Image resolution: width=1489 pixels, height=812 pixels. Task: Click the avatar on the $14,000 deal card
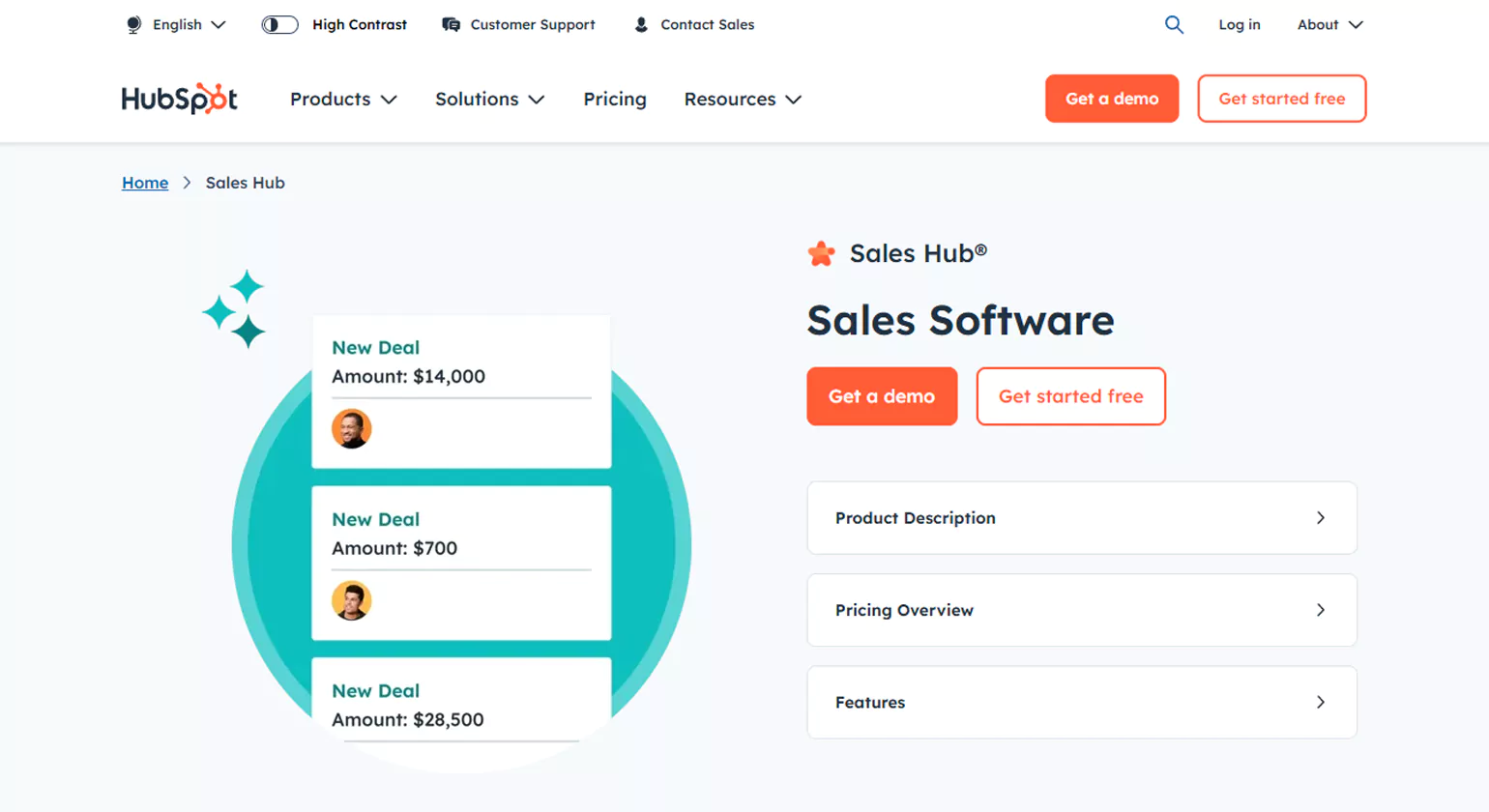tap(352, 428)
